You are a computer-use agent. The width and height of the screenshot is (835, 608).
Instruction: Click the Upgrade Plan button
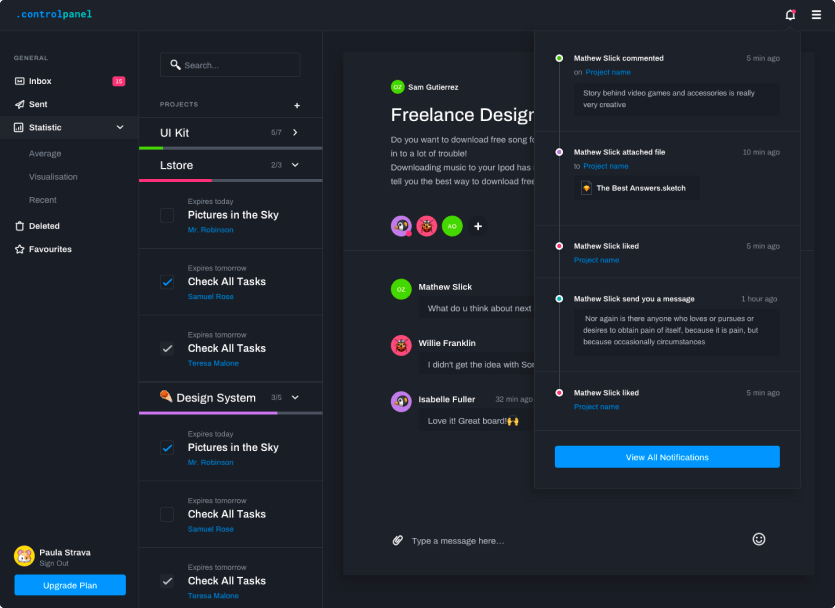tap(70, 585)
